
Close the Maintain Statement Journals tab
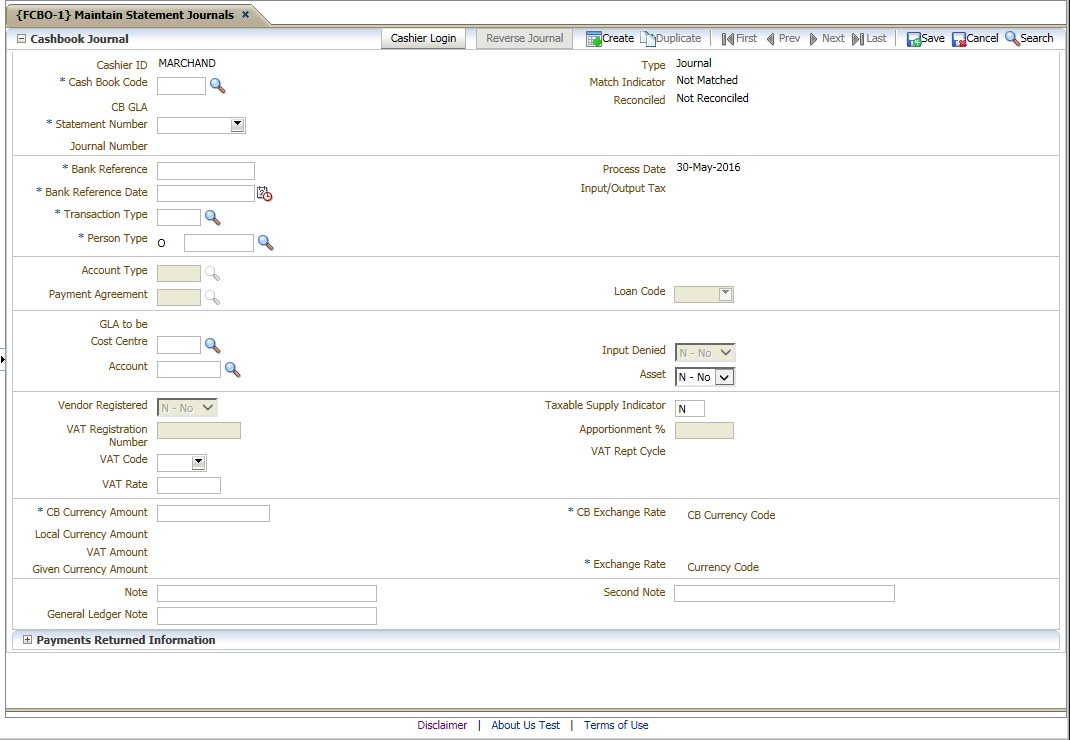coord(246,14)
